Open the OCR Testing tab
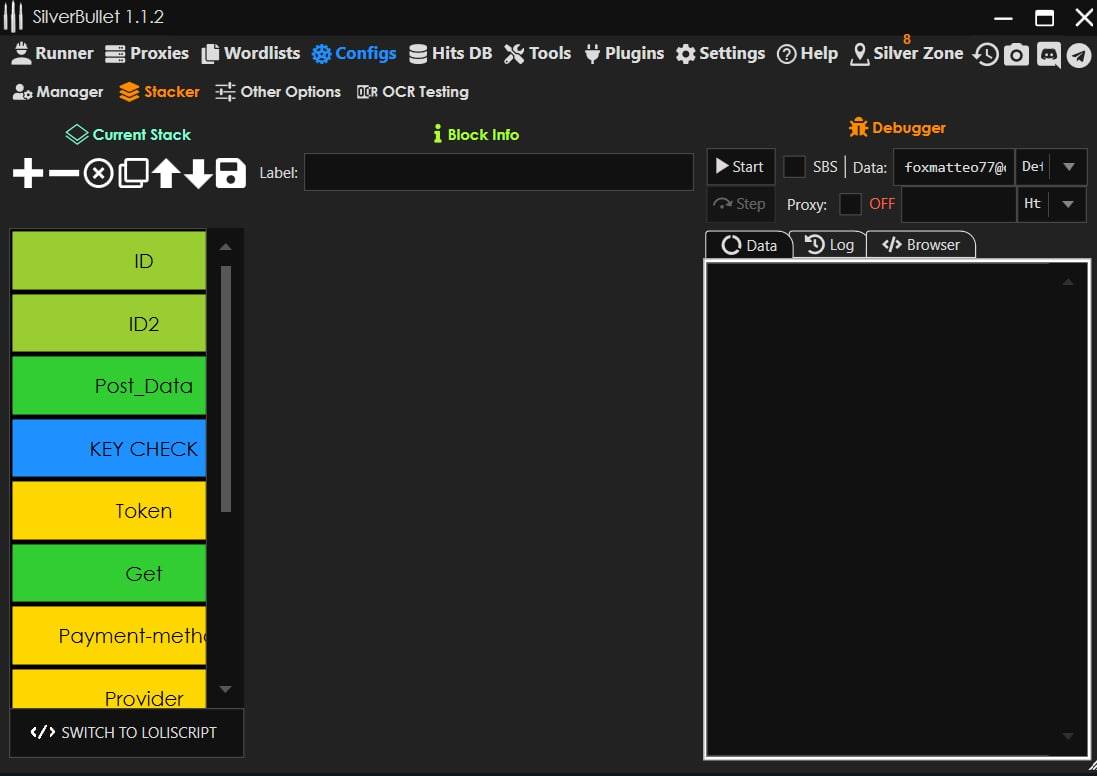 point(413,92)
